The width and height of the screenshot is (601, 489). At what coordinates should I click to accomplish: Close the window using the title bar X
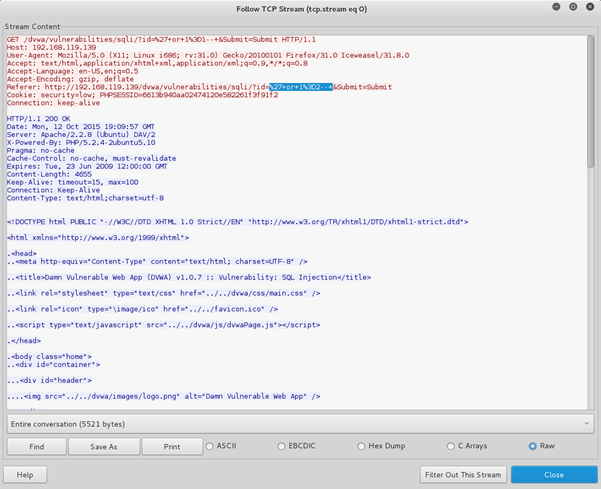[x=588, y=8]
